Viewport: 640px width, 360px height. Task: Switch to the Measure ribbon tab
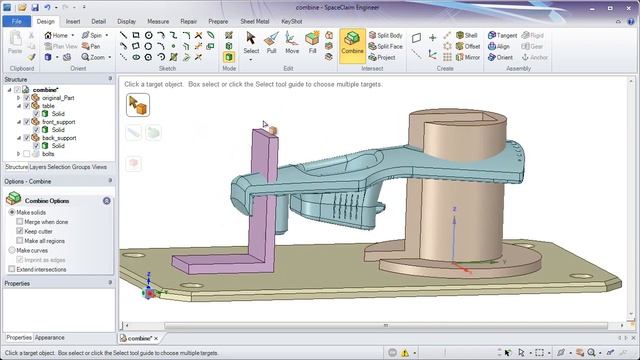coord(158,21)
